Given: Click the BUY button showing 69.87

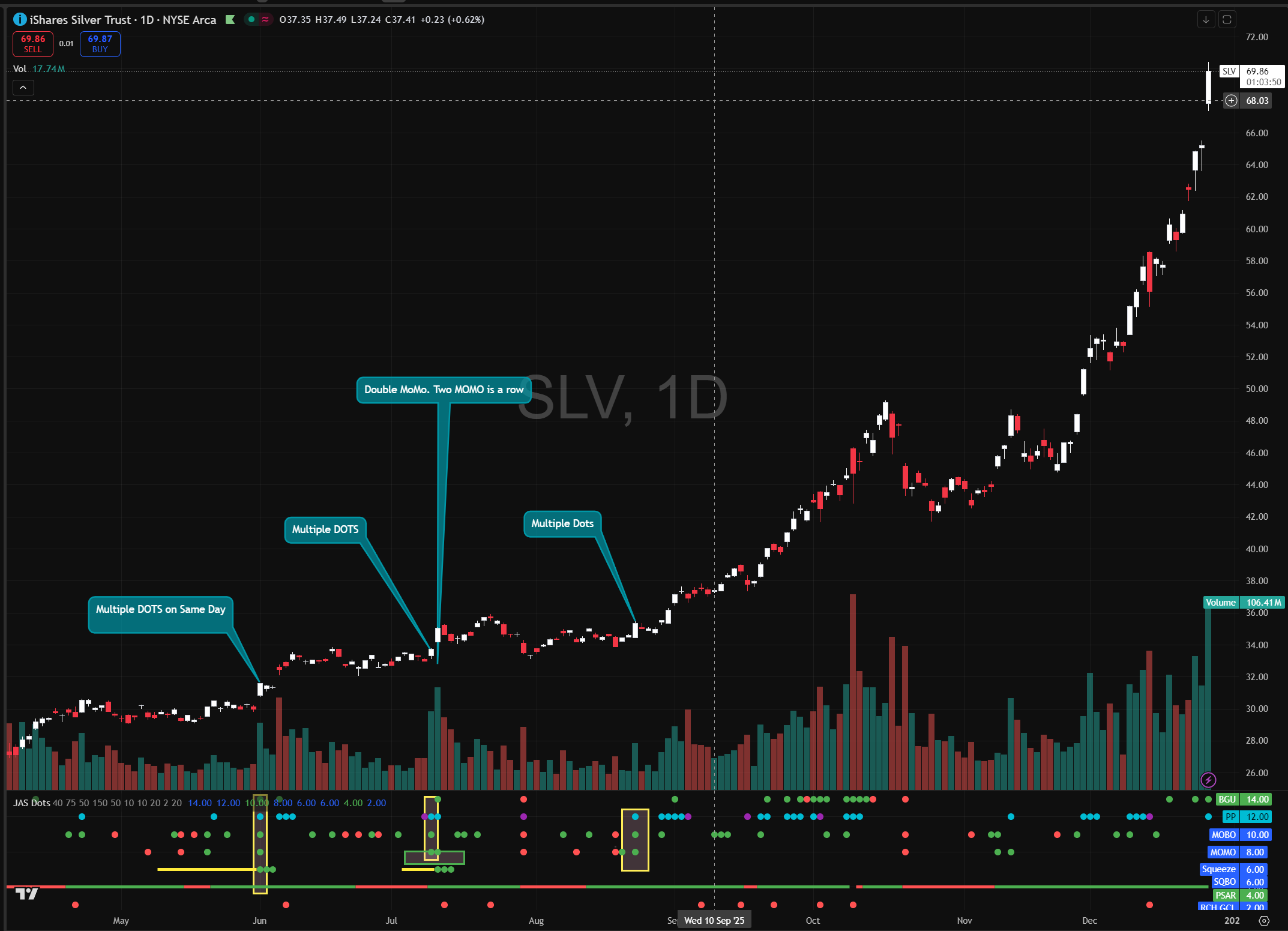Looking at the screenshot, I should point(100,44).
